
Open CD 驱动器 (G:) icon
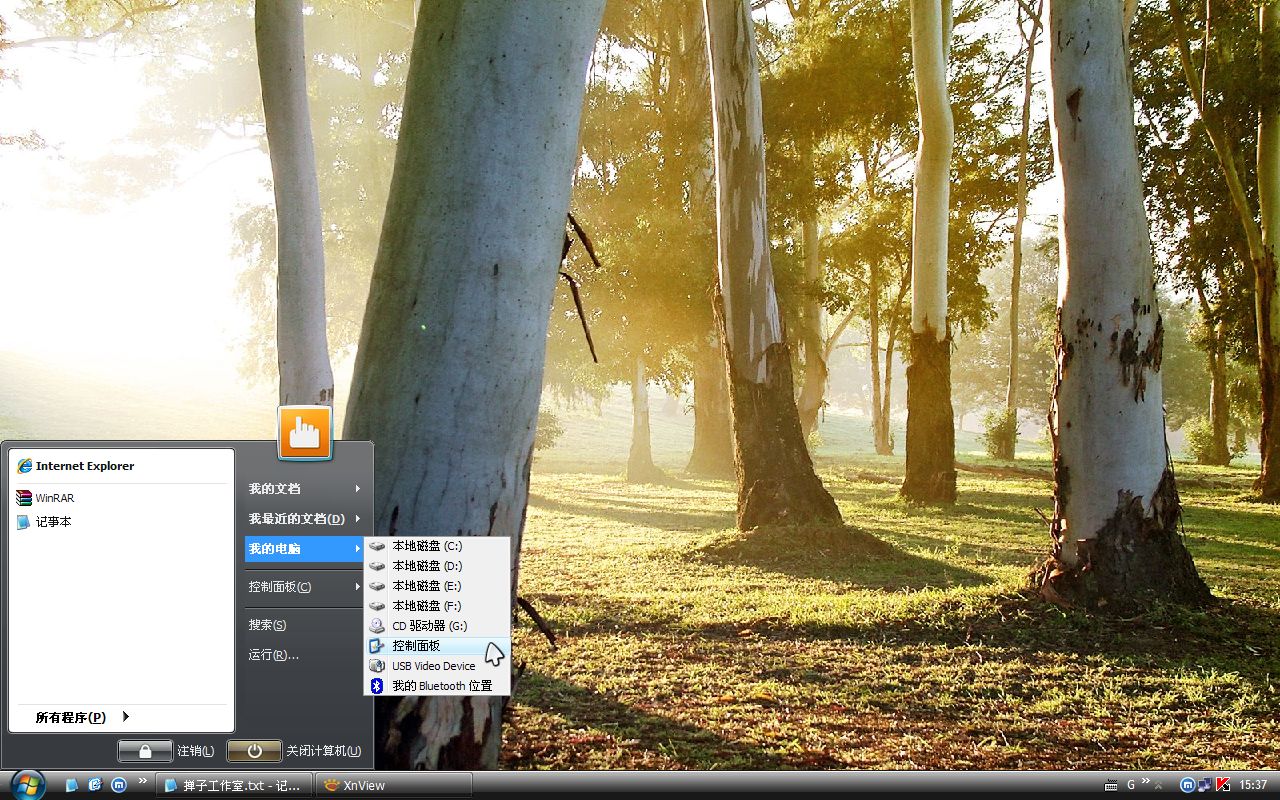(x=377, y=626)
